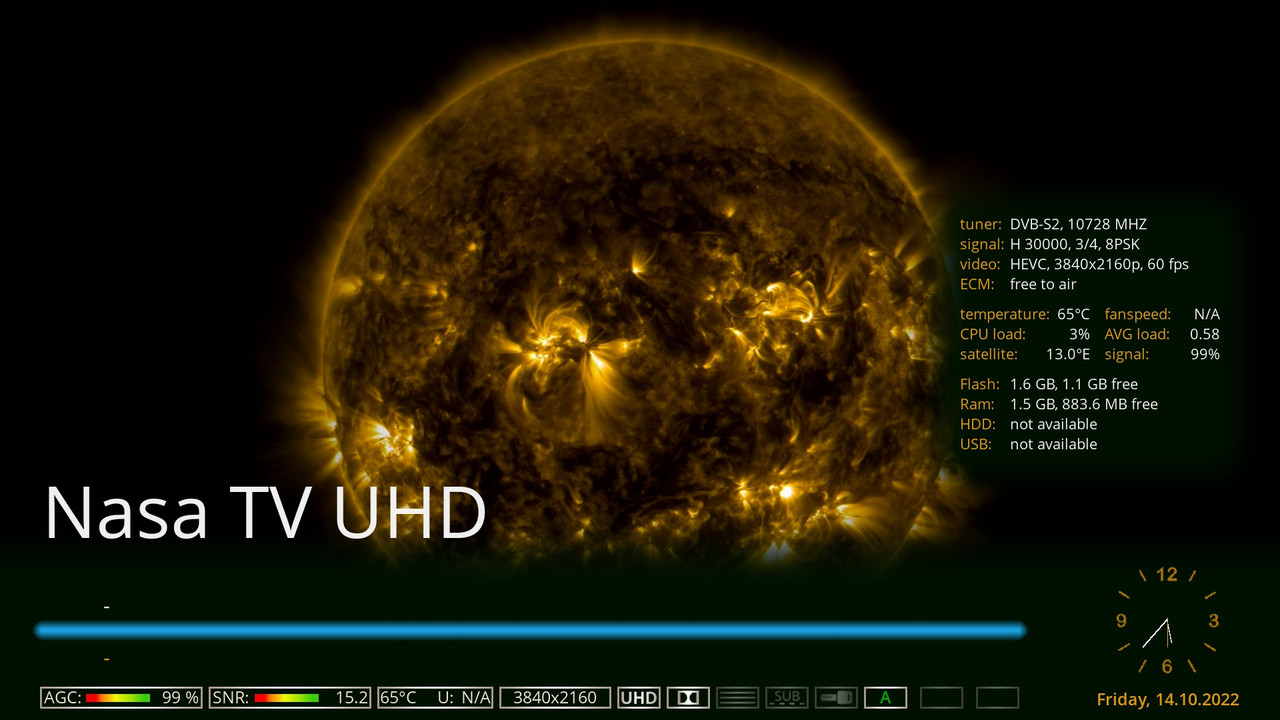Click the video: label

click(980, 264)
